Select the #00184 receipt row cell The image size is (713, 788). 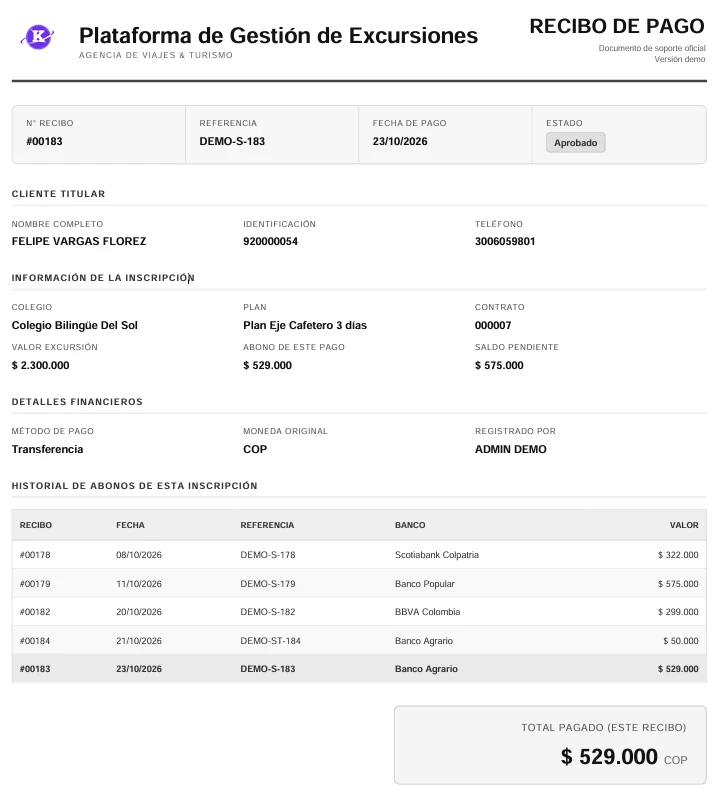[x=35, y=641]
